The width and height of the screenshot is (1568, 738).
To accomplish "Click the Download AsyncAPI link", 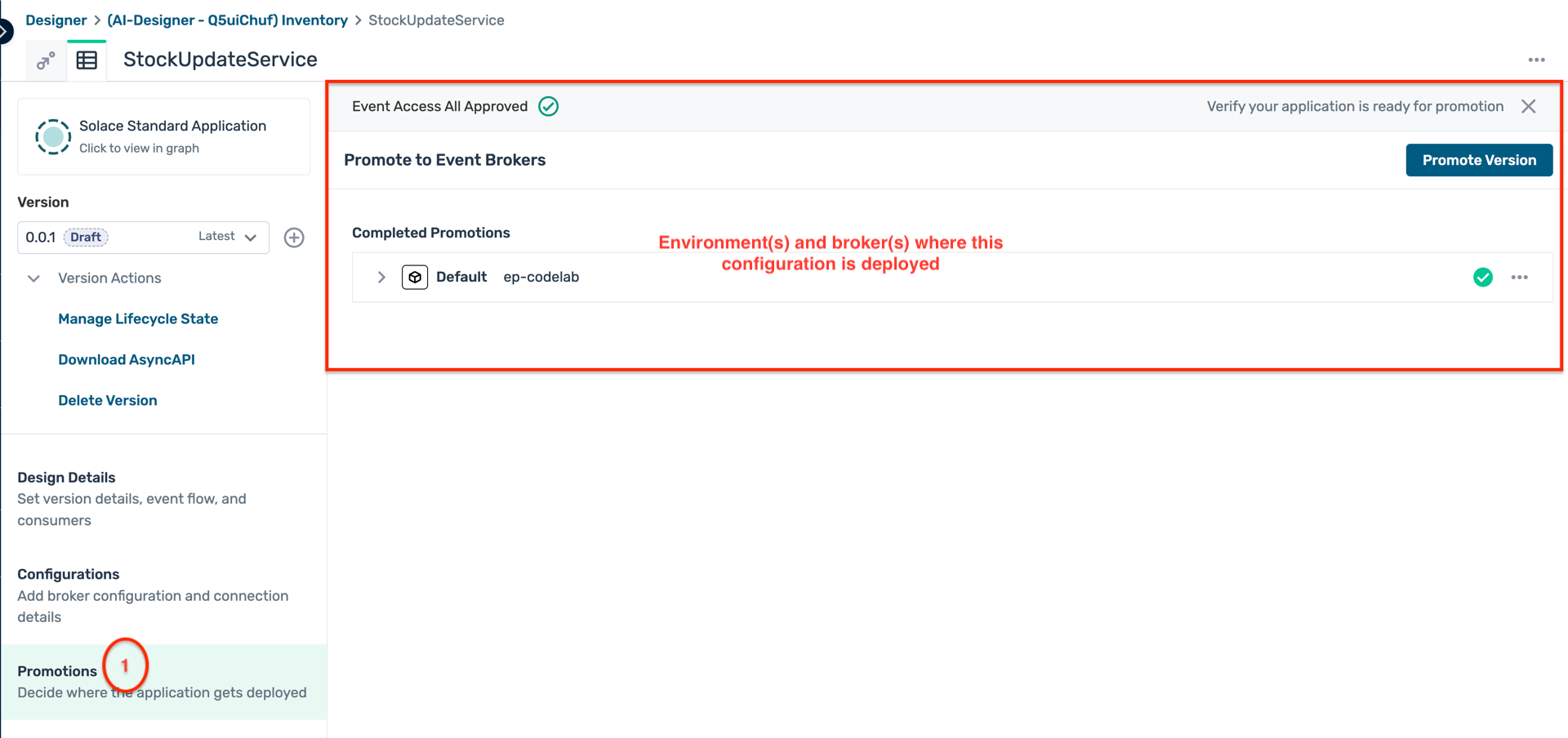I will (127, 360).
